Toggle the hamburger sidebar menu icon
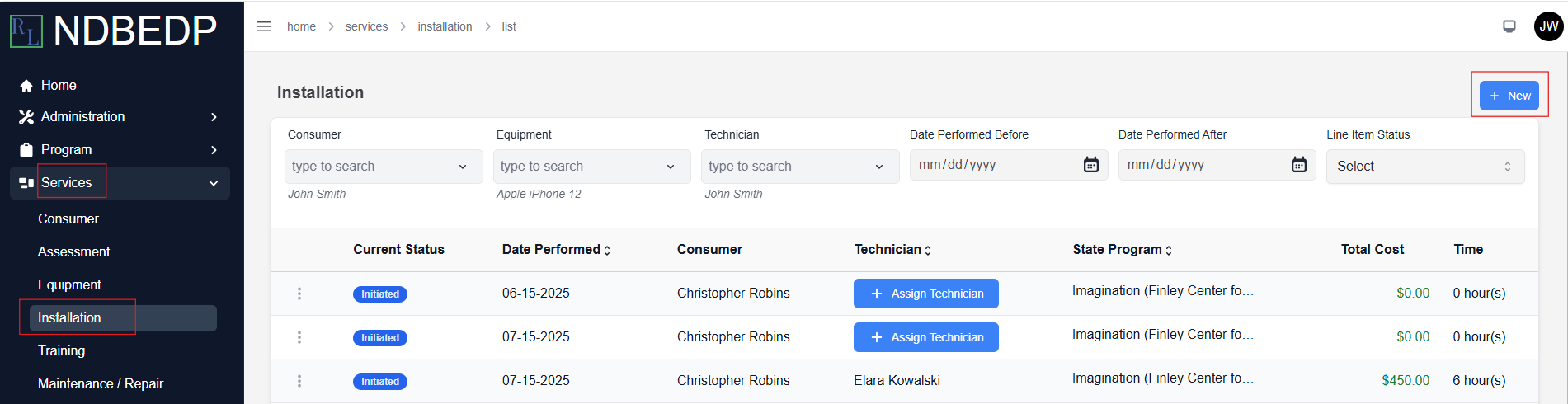Screen dimensions: 1568x404 click(x=264, y=26)
